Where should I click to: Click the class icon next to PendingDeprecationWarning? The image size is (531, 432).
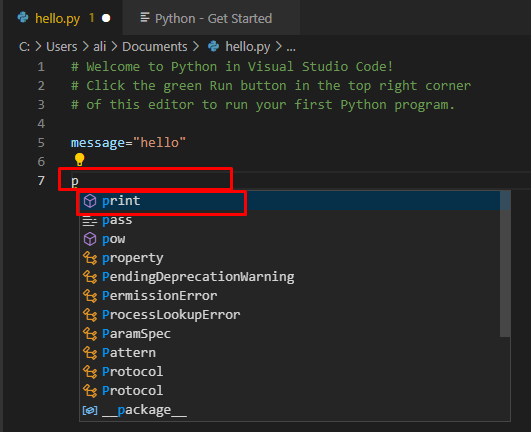90,277
